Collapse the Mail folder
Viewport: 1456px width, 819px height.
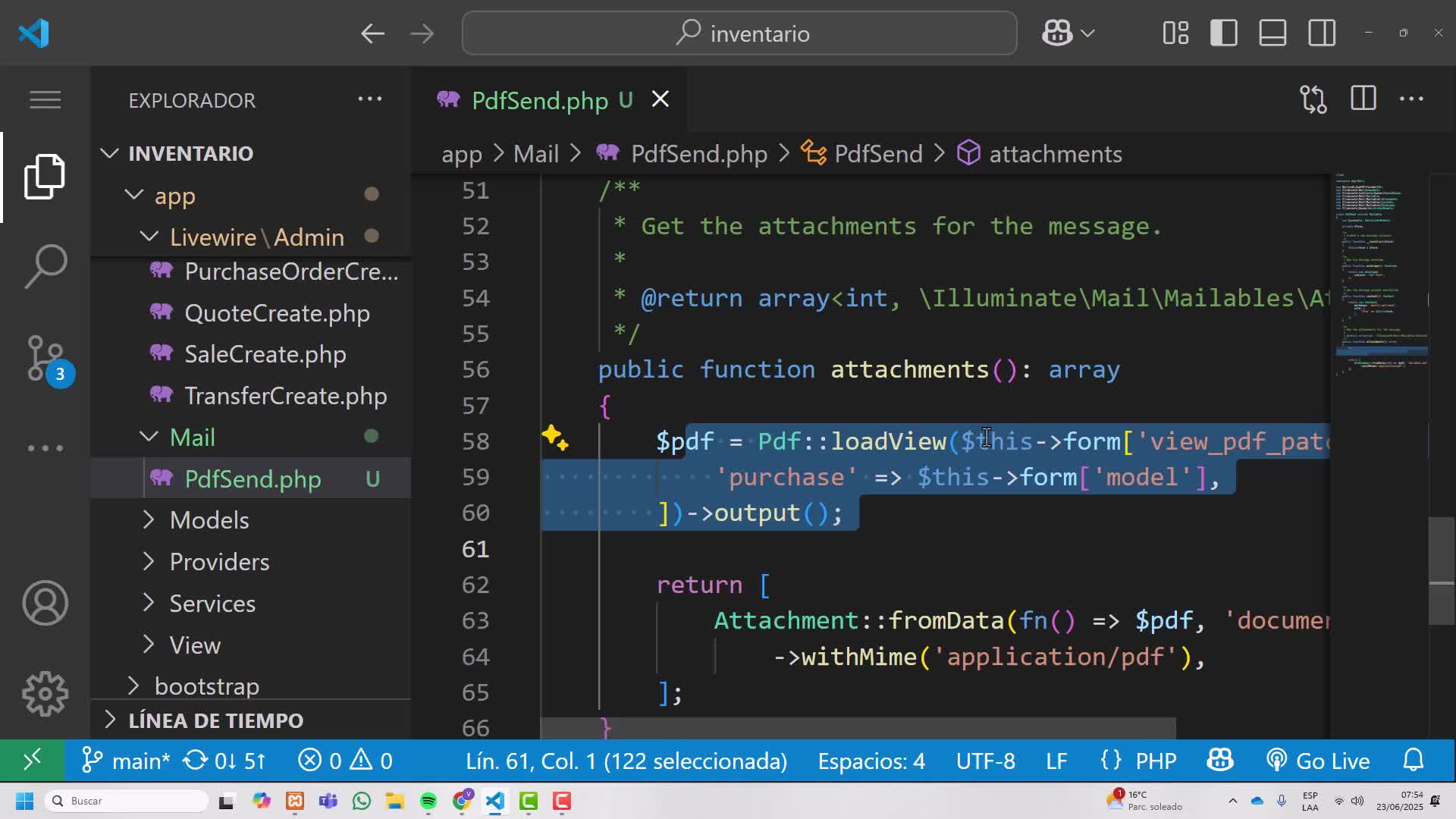(x=250, y=438)
